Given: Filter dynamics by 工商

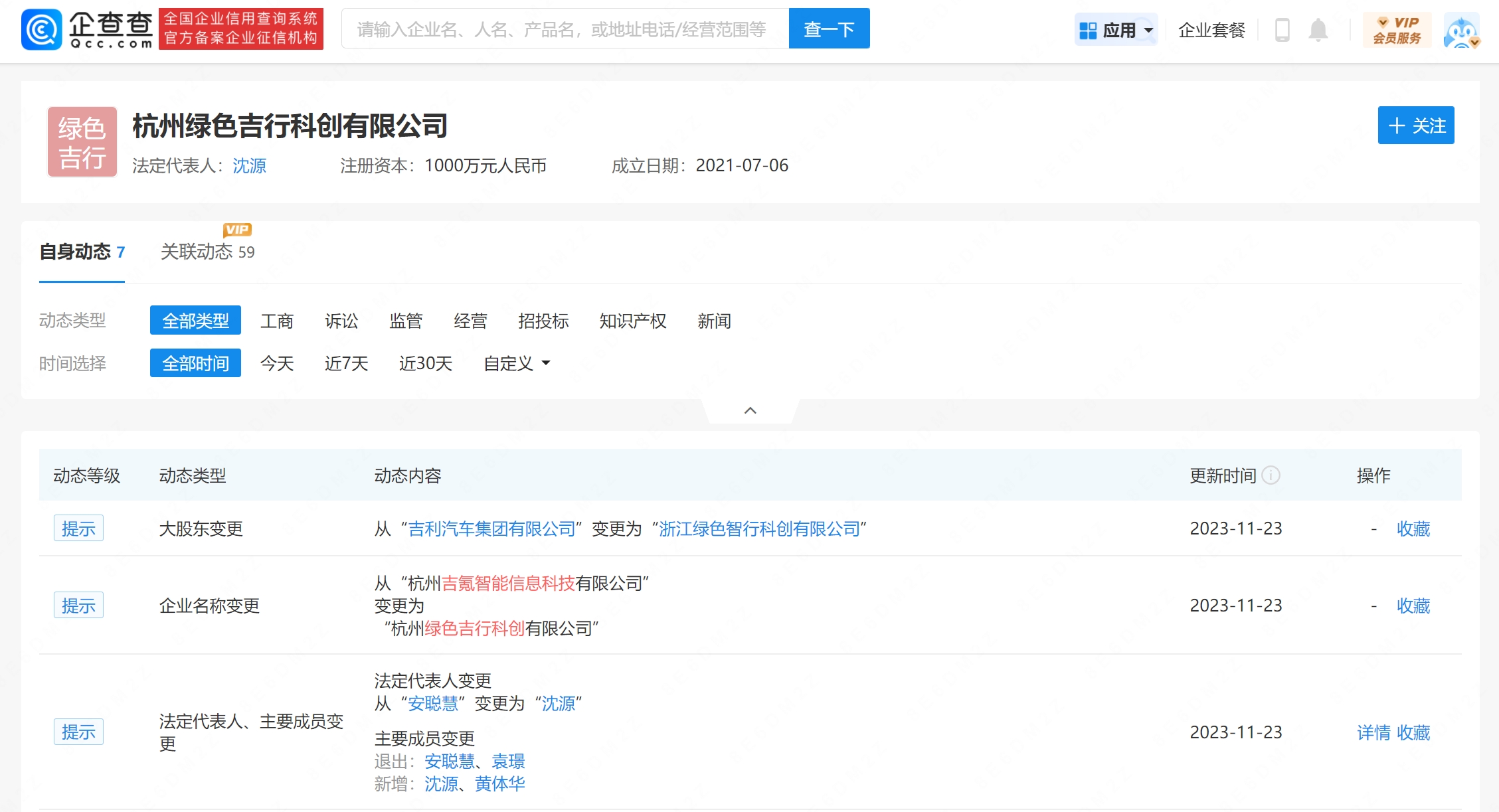Looking at the screenshot, I should (x=276, y=321).
